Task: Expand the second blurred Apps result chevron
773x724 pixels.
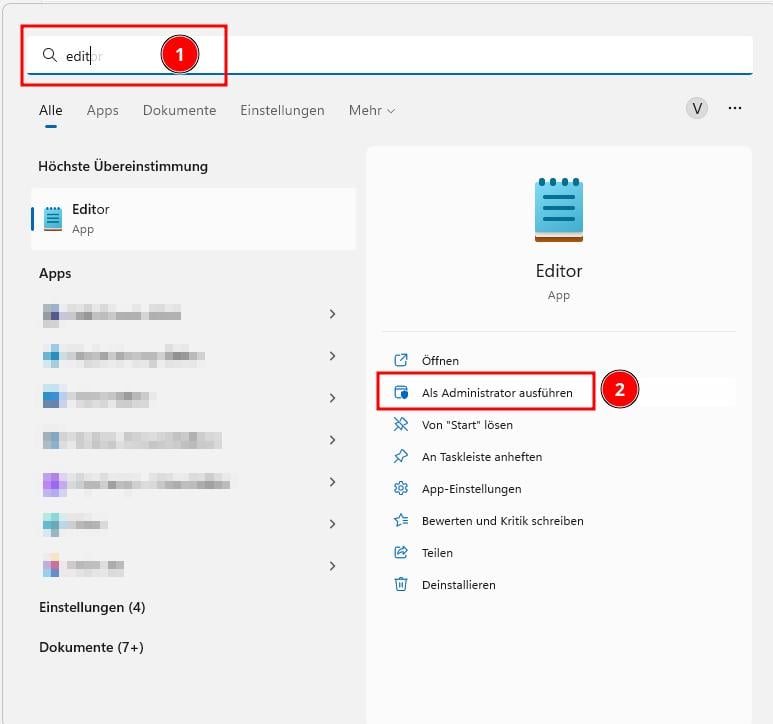Action: click(x=332, y=356)
